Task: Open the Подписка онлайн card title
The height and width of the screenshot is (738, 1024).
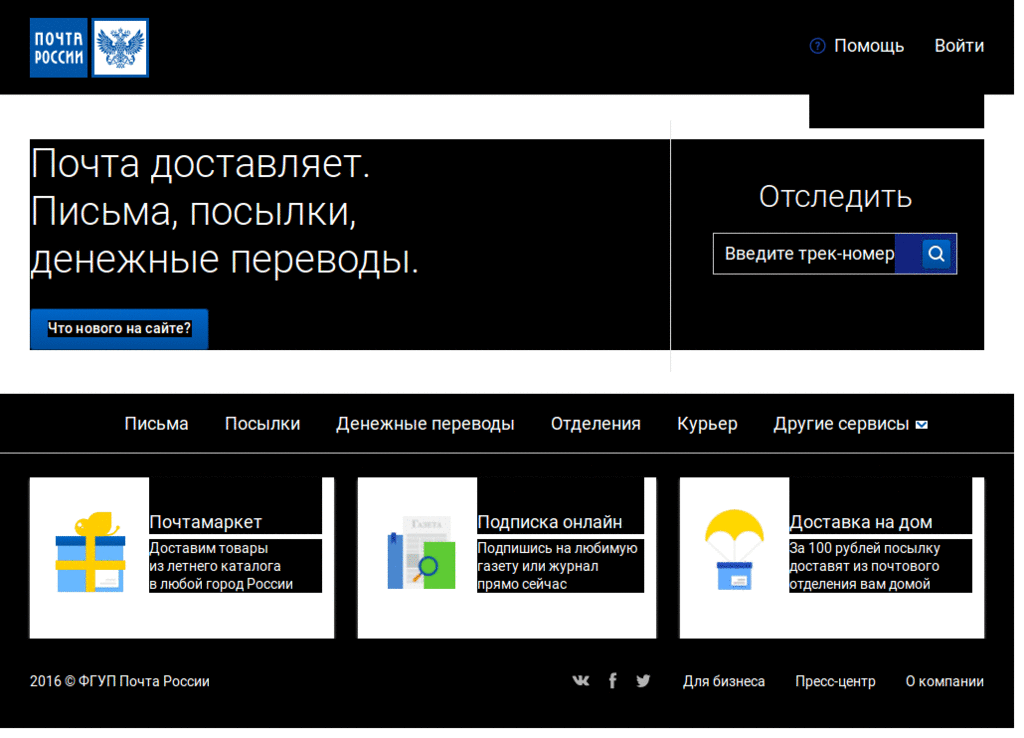Action: point(549,522)
